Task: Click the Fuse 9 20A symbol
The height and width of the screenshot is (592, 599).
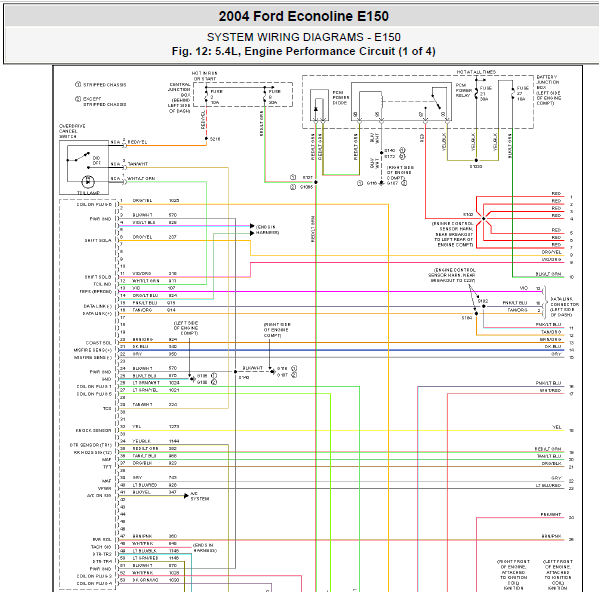Action: point(265,97)
